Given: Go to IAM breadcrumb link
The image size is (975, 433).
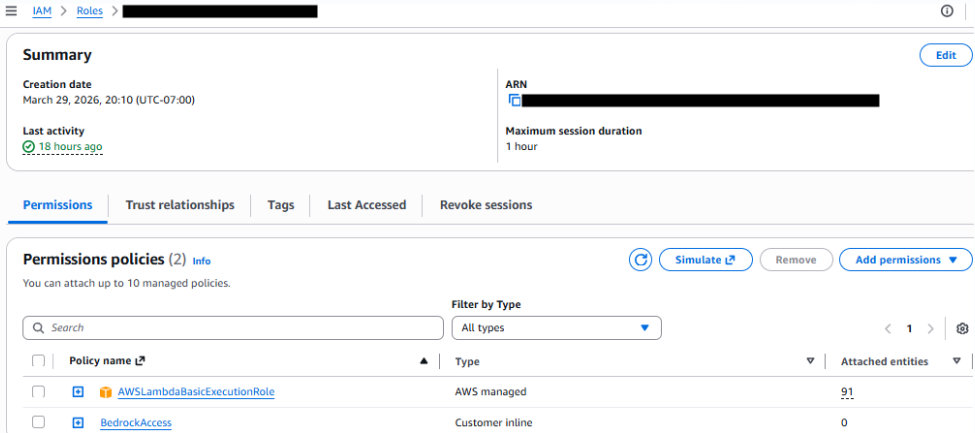Looking at the screenshot, I should coord(42,11).
